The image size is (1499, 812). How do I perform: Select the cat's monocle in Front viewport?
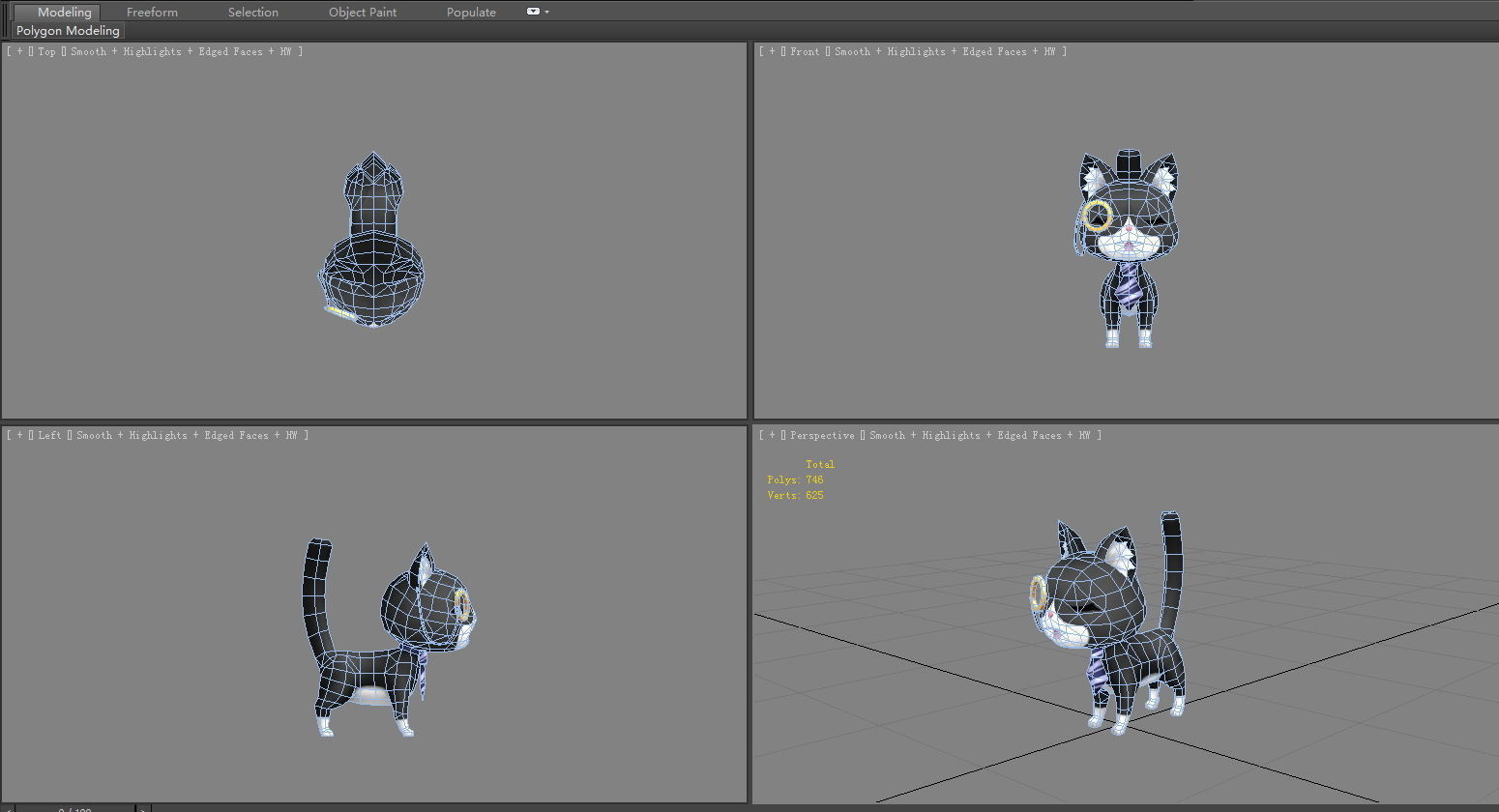1097,216
